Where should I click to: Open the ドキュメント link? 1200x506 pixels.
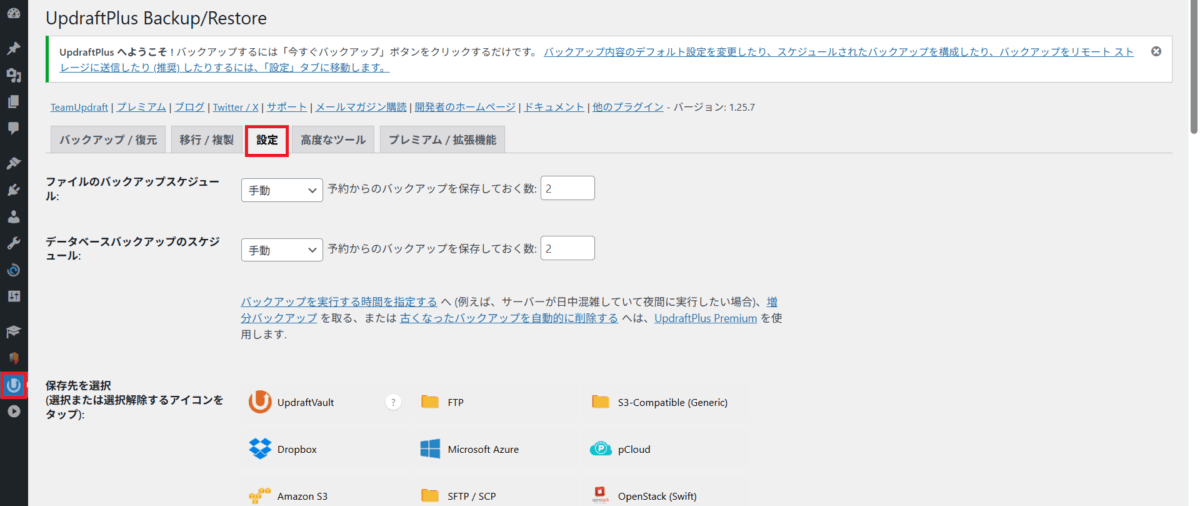554,106
